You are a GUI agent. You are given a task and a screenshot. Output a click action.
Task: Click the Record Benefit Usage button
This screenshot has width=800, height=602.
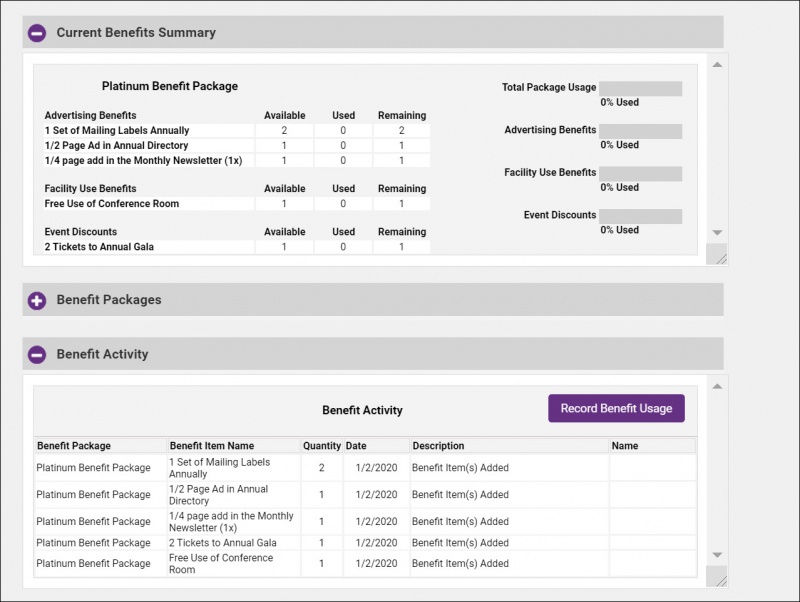coord(616,408)
